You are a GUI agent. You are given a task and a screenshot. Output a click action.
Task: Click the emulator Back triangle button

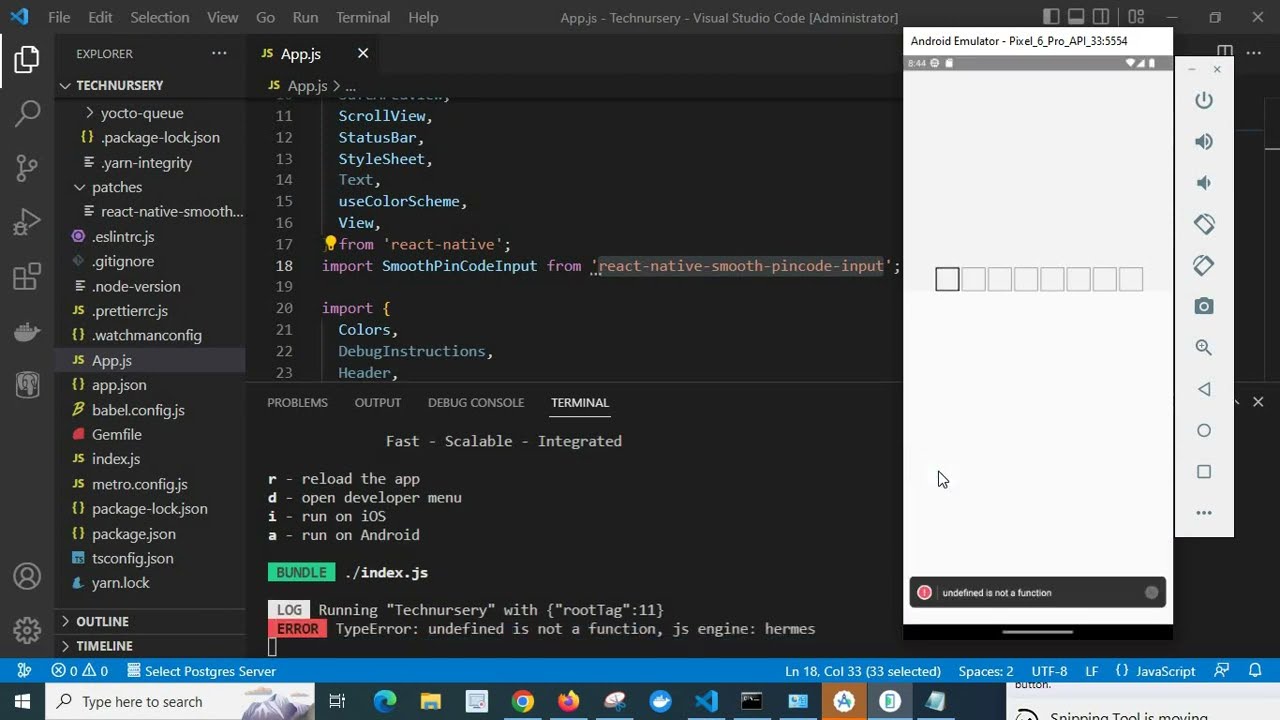1204,389
